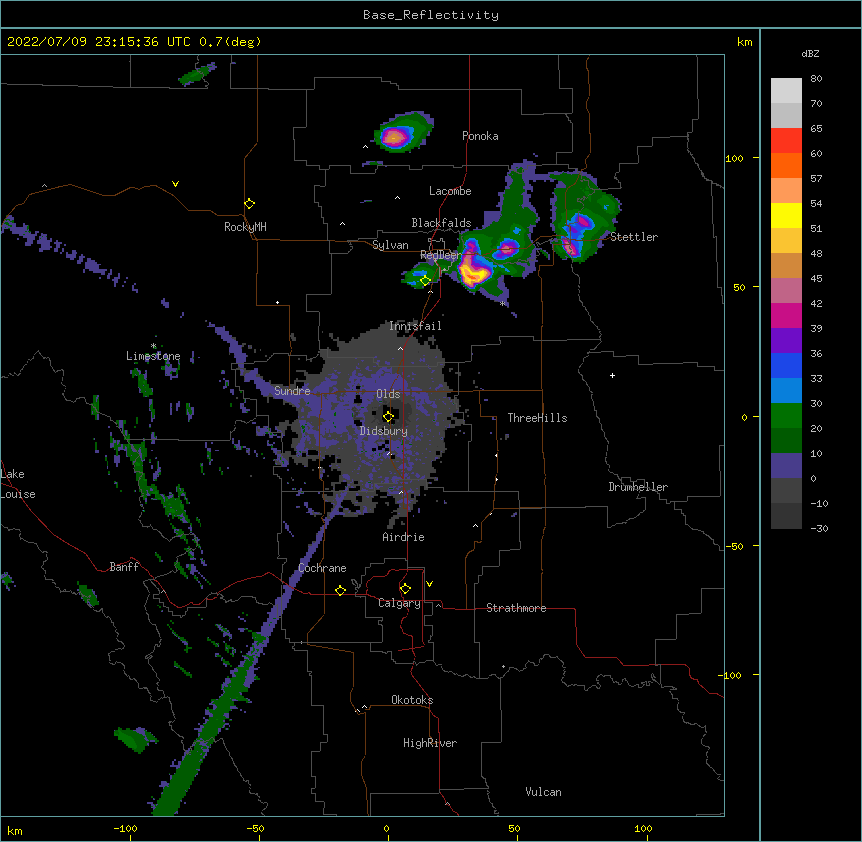
Task: Click the green swatch at 30 dBZ
Action: (786, 416)
